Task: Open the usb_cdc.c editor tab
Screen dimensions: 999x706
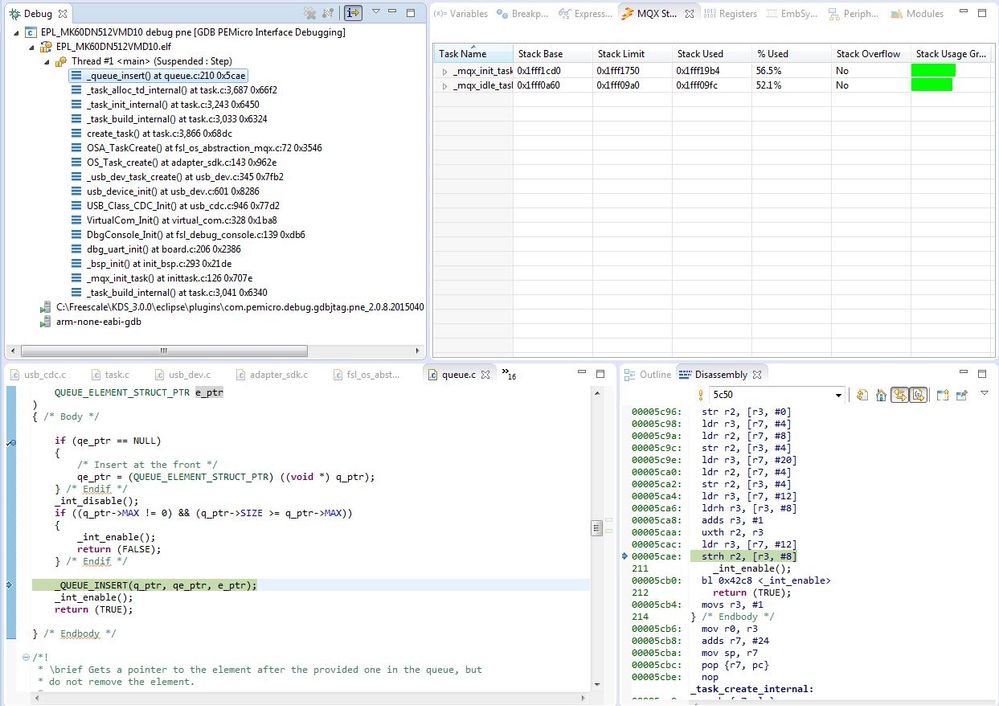Action: pyautogui.click(x=38, y=375)
